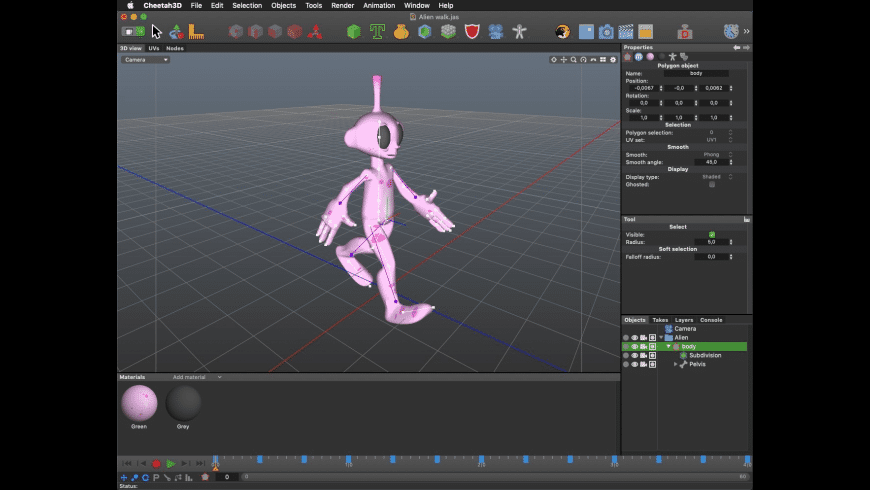Screen dimensions: 870x490
Task: Expand the Pelvis bone hierarchy
Action: [x=675, y=364]
